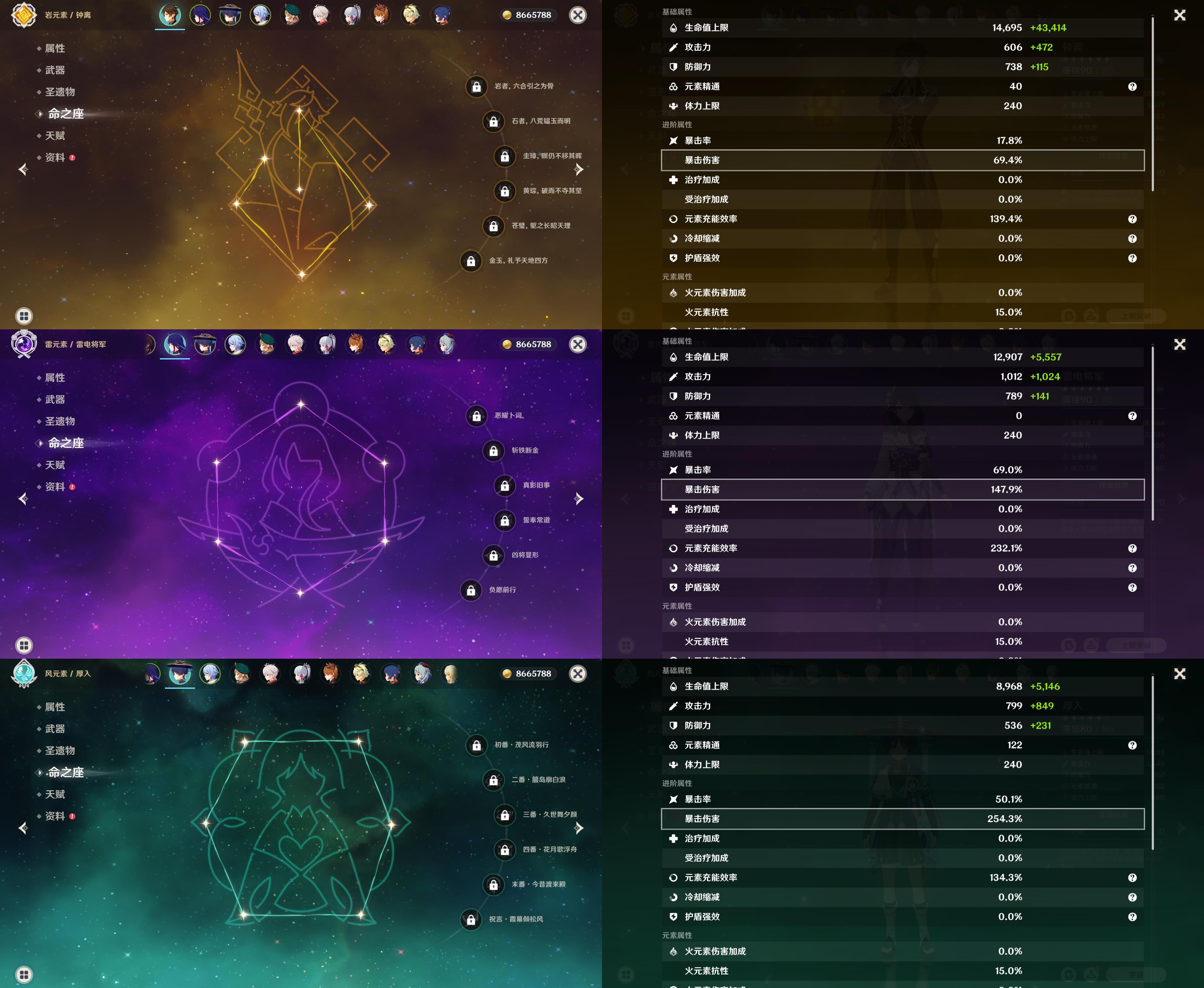This screenshot has height=988, width=1204.
Task: Select the 暴击伤害 69.4% stat row
Action: point(902,160)
